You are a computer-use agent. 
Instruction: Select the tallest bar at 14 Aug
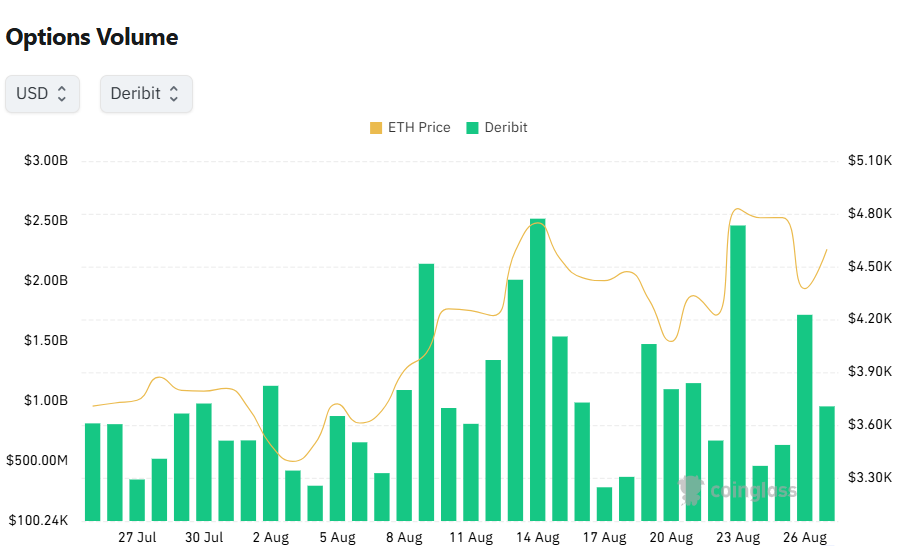538,370
